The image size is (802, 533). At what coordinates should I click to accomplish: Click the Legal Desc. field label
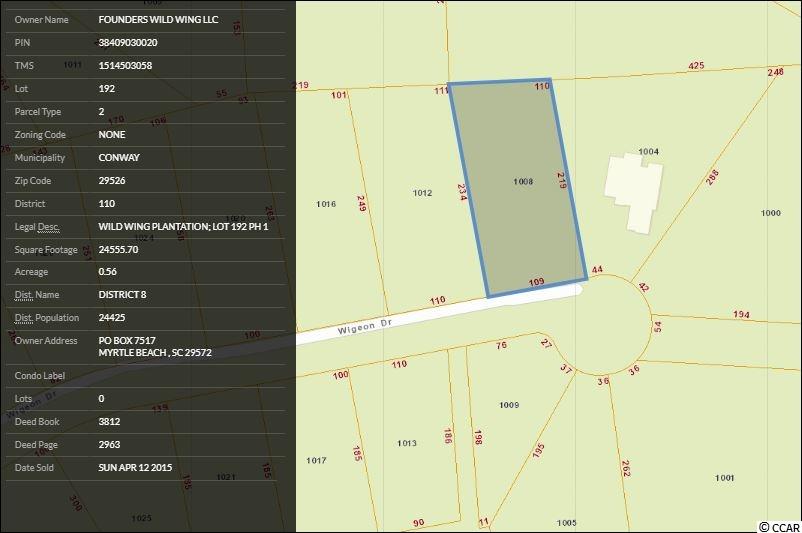[x=37, y=227]
